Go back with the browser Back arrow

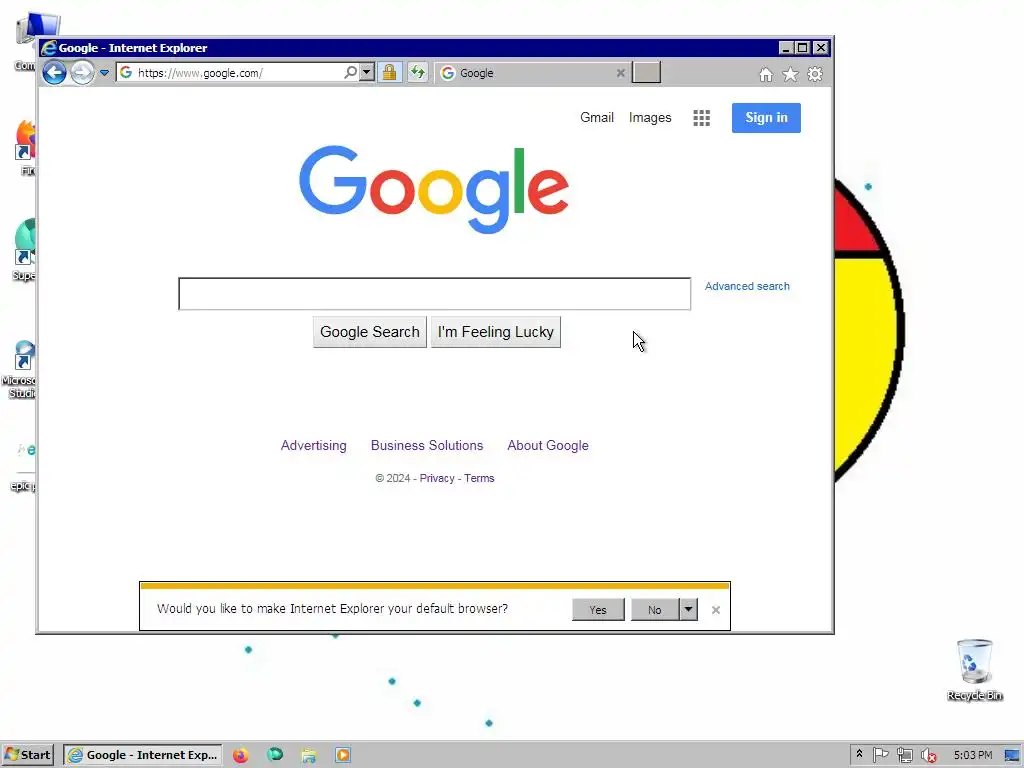click(54, 72)
